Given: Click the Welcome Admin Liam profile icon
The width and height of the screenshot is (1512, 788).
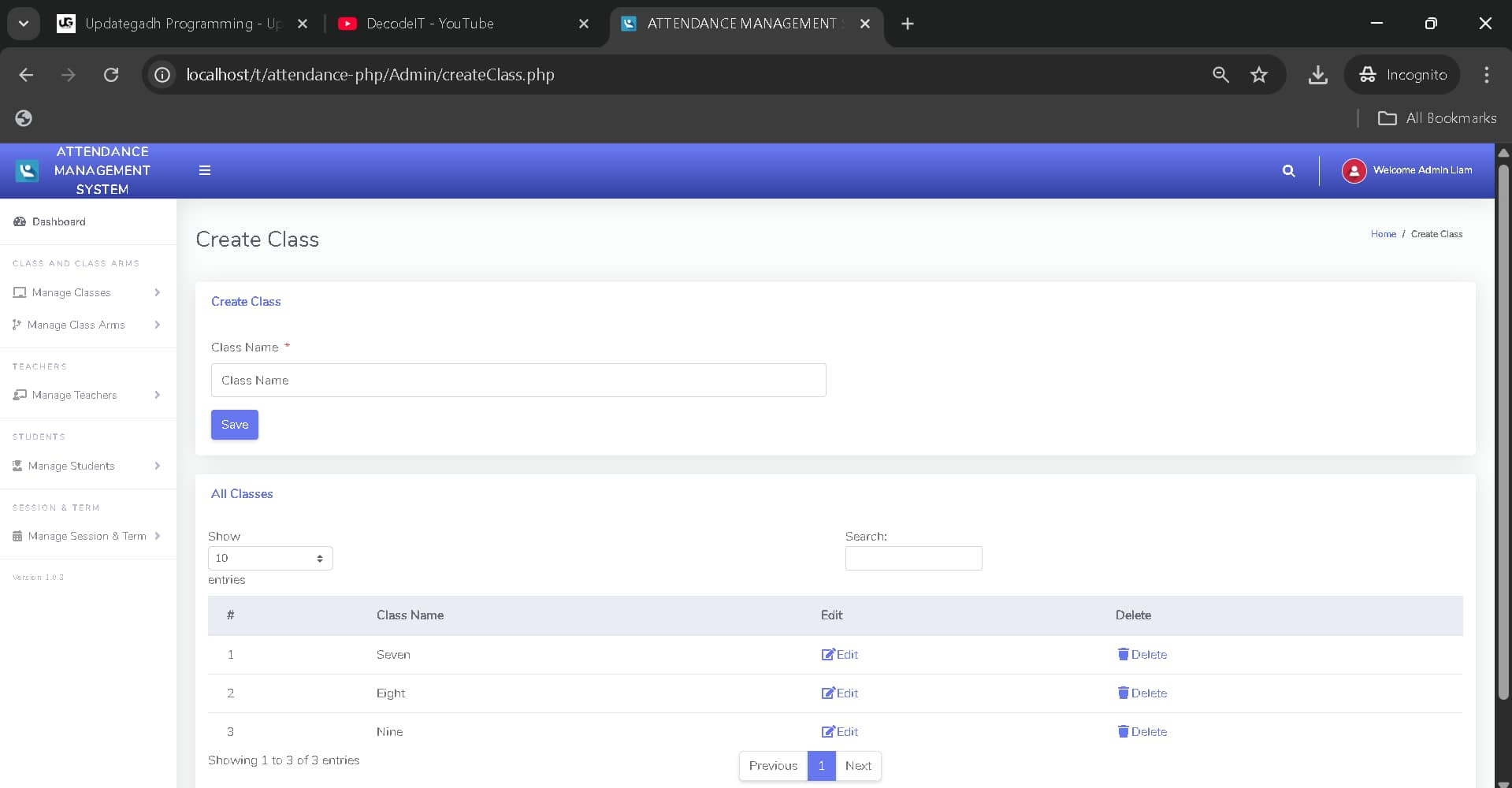Looking at the screenshot, I should click(x=1354, y=170).
